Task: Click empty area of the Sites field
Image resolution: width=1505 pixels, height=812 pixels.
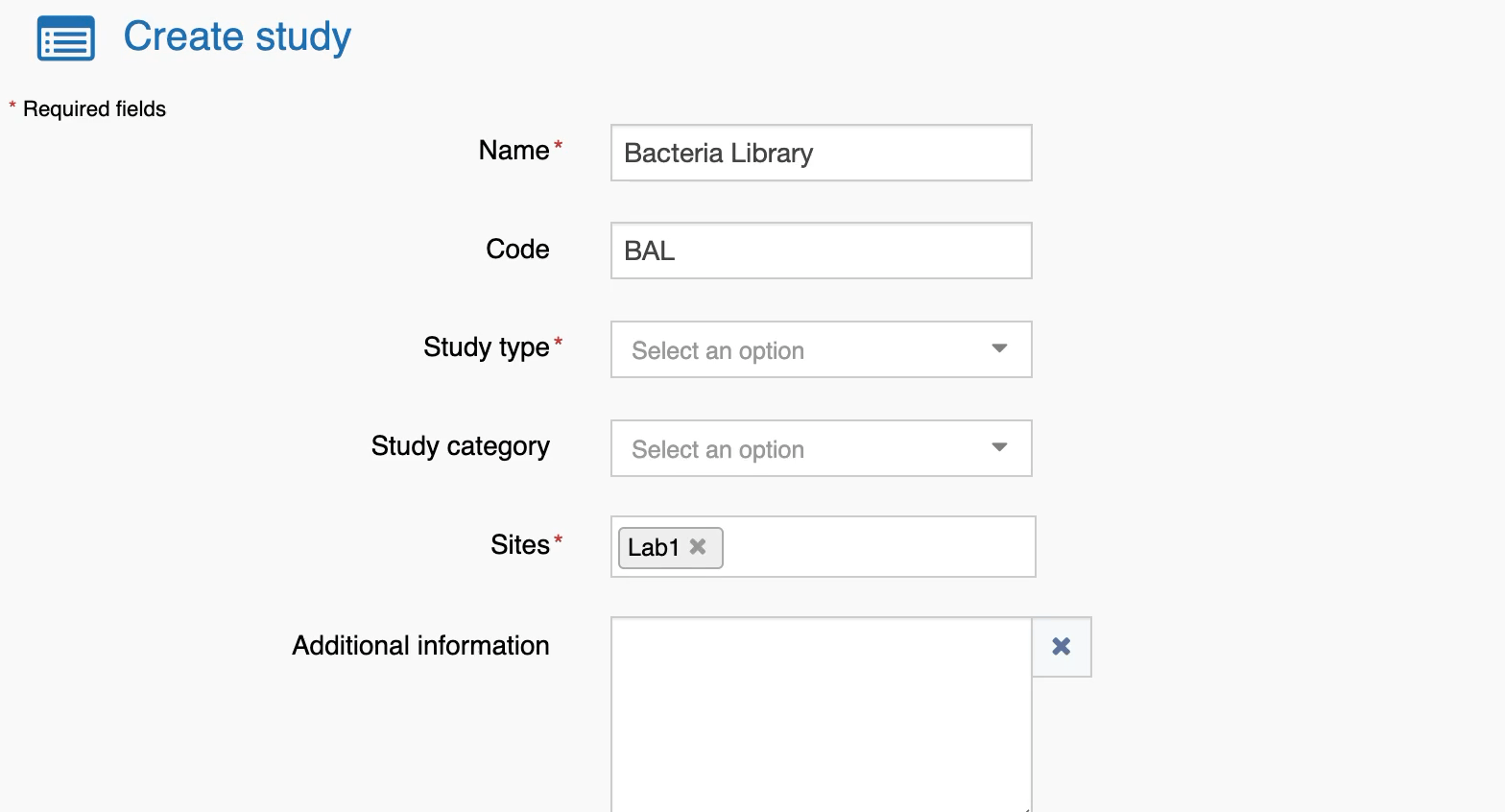Action: pyautogui.click(x=878, y=547)
